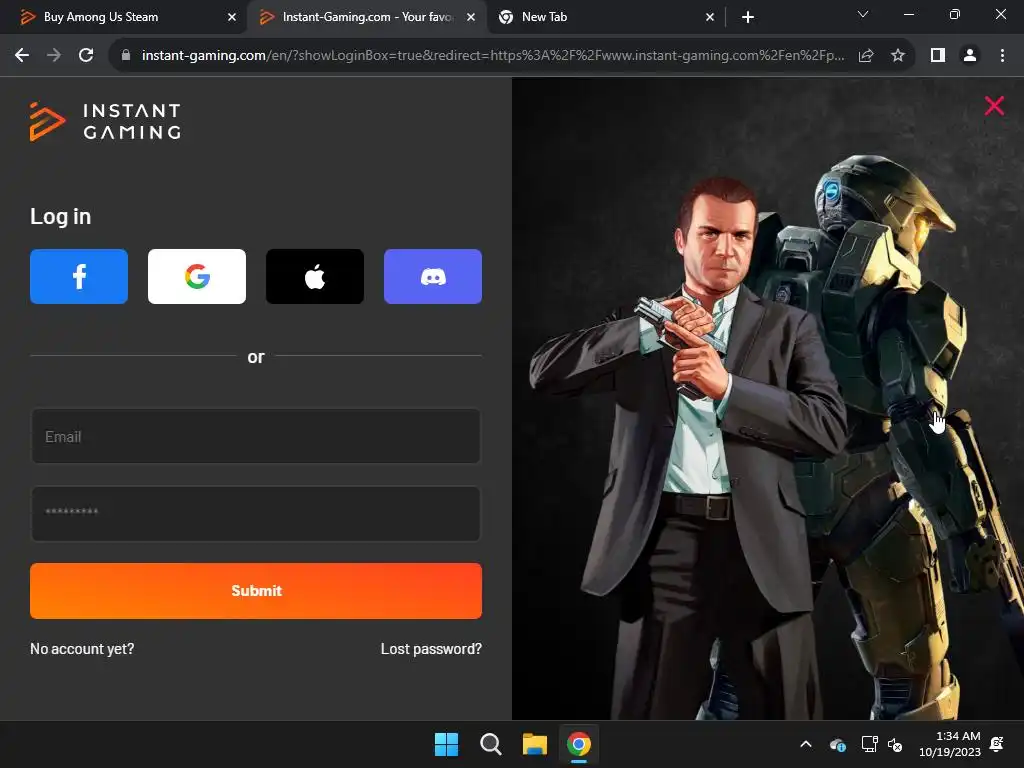Open the Windows Start menu
The image size is (1024, 768).
tap(447, 744)
